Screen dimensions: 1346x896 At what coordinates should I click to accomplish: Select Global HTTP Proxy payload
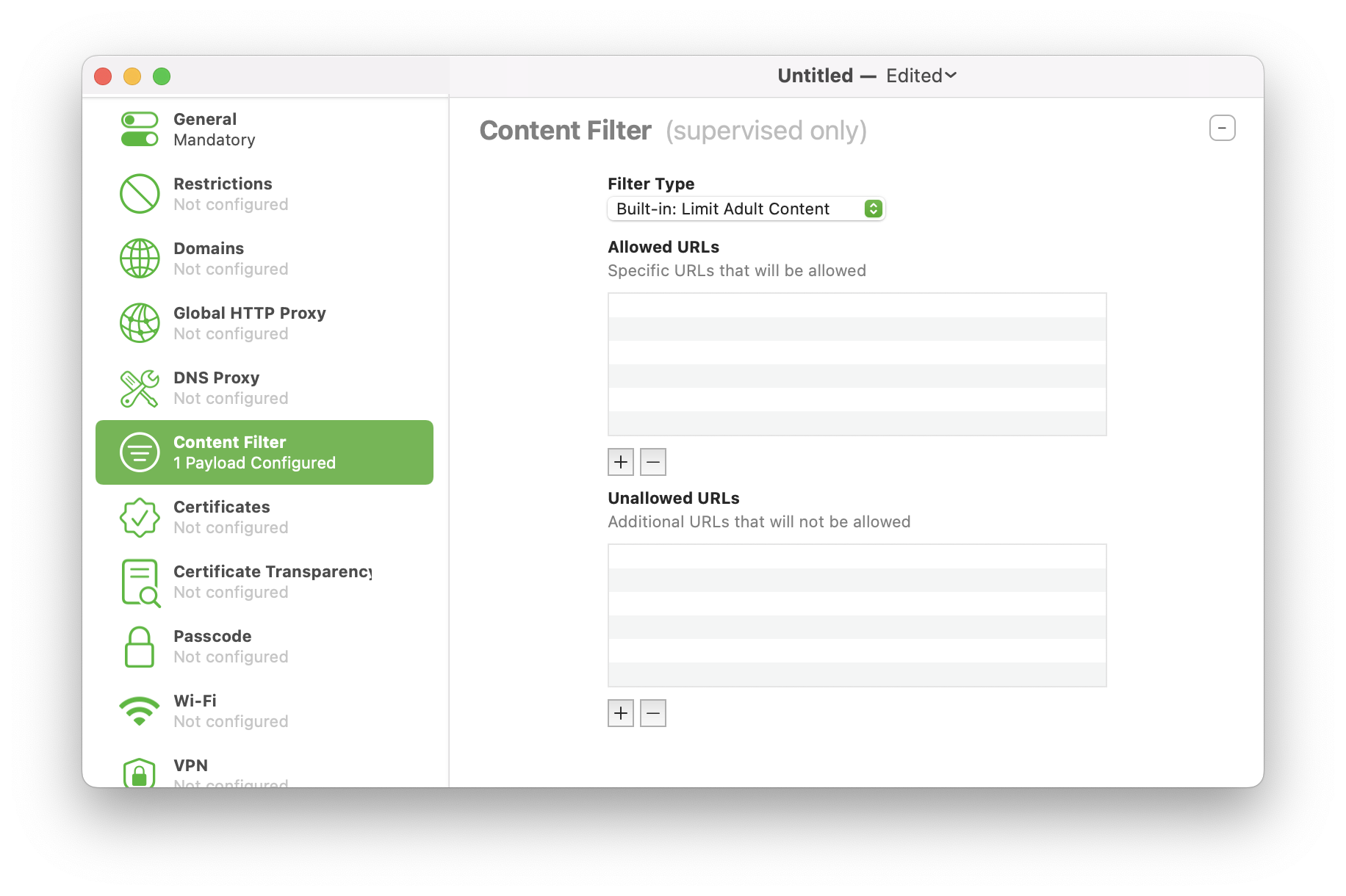click(x=264, y=323)
